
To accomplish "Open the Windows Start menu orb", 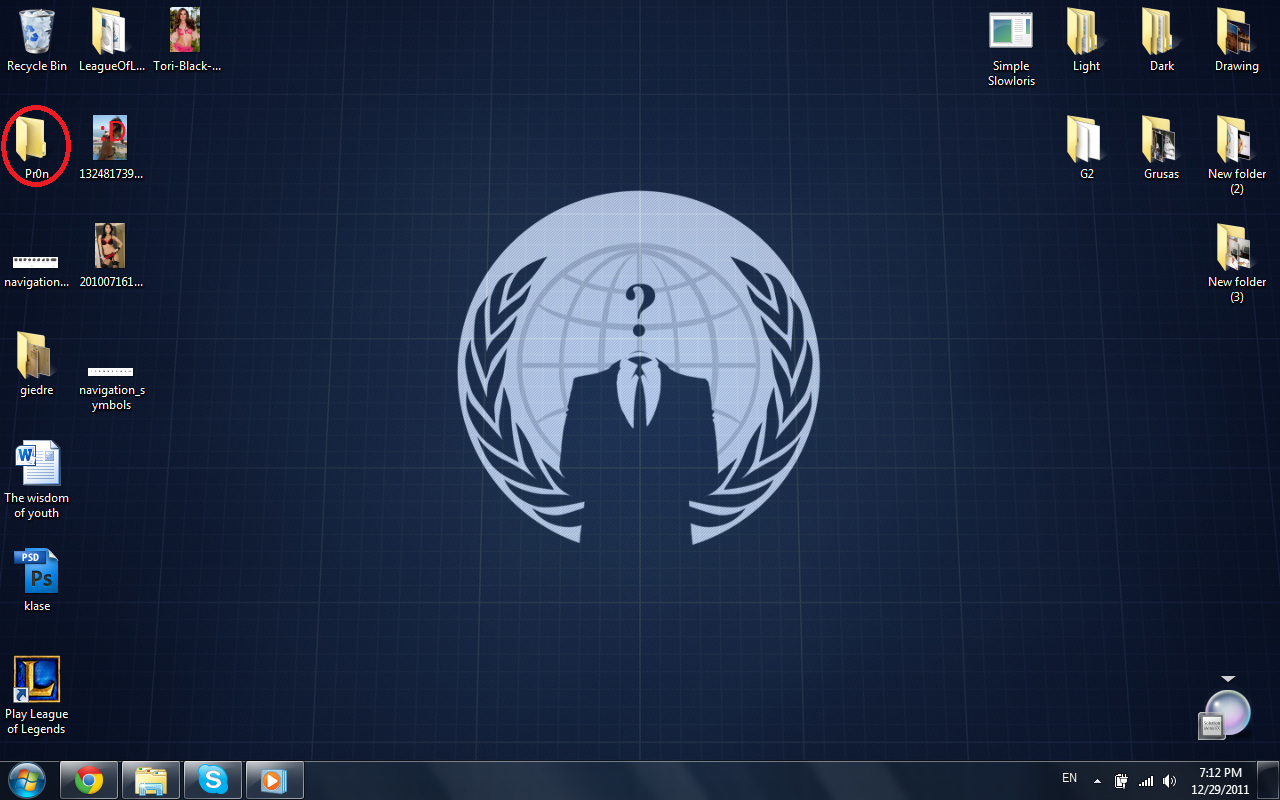I will [26, 779].
